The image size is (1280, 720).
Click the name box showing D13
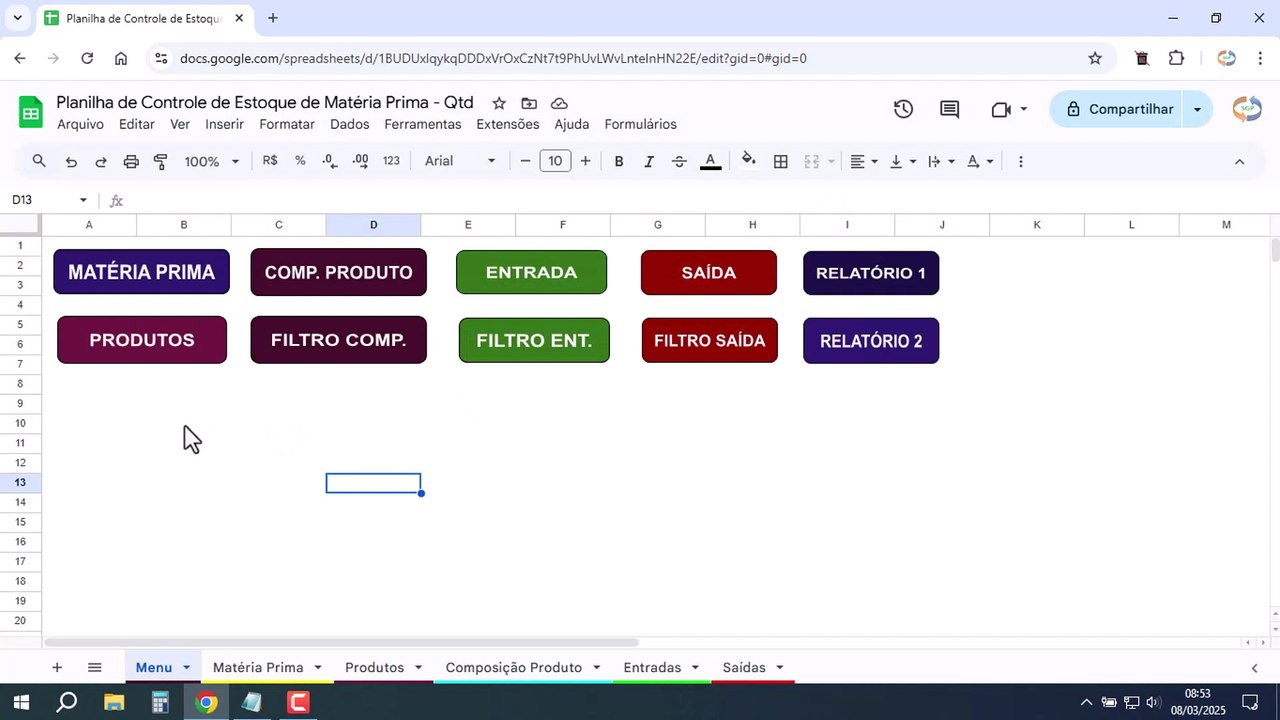tap(38, 200)
